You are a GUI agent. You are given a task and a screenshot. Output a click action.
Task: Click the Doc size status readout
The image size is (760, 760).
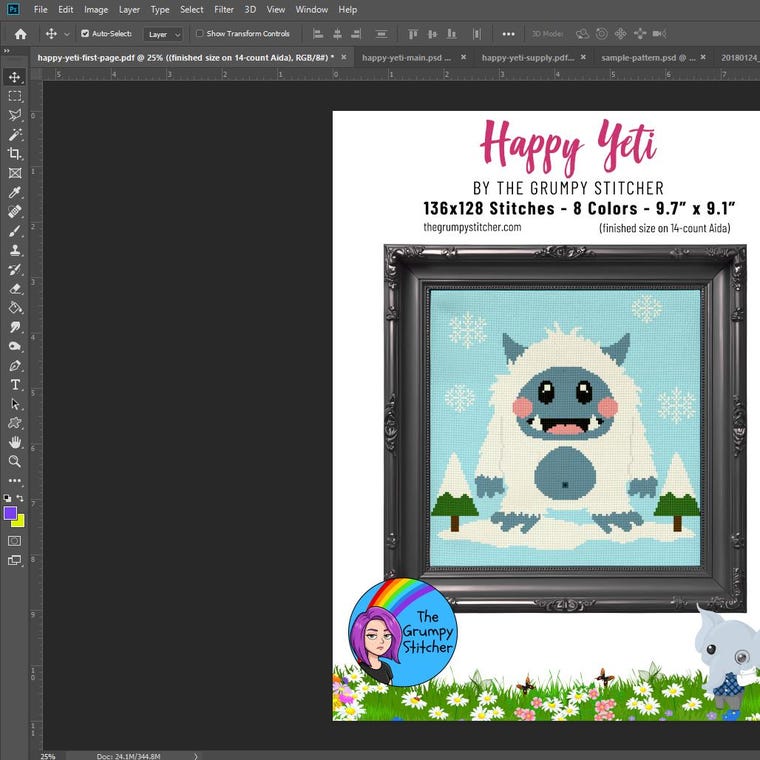[x=128, y=756]
